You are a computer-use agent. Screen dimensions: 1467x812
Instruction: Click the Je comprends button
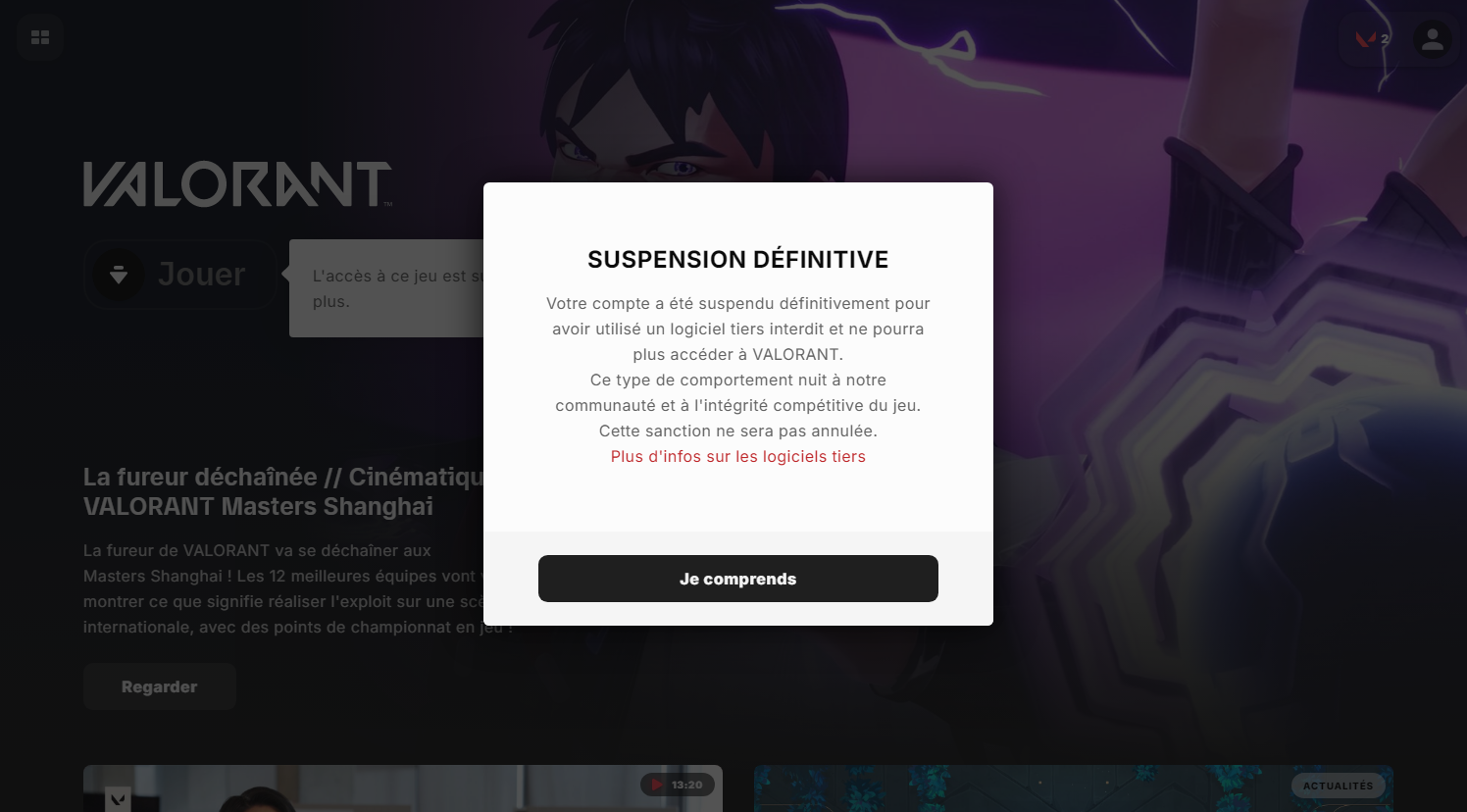(x=738, y=579)
